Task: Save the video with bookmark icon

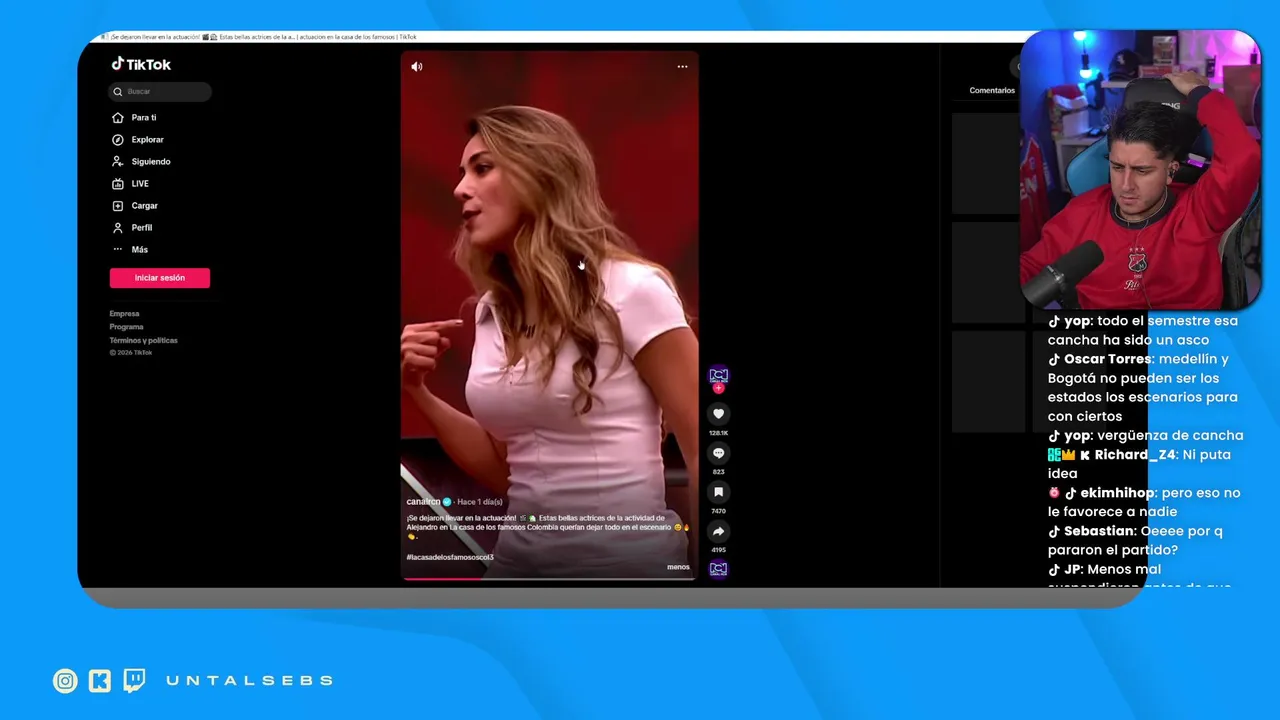Action: tap(718, 492)
